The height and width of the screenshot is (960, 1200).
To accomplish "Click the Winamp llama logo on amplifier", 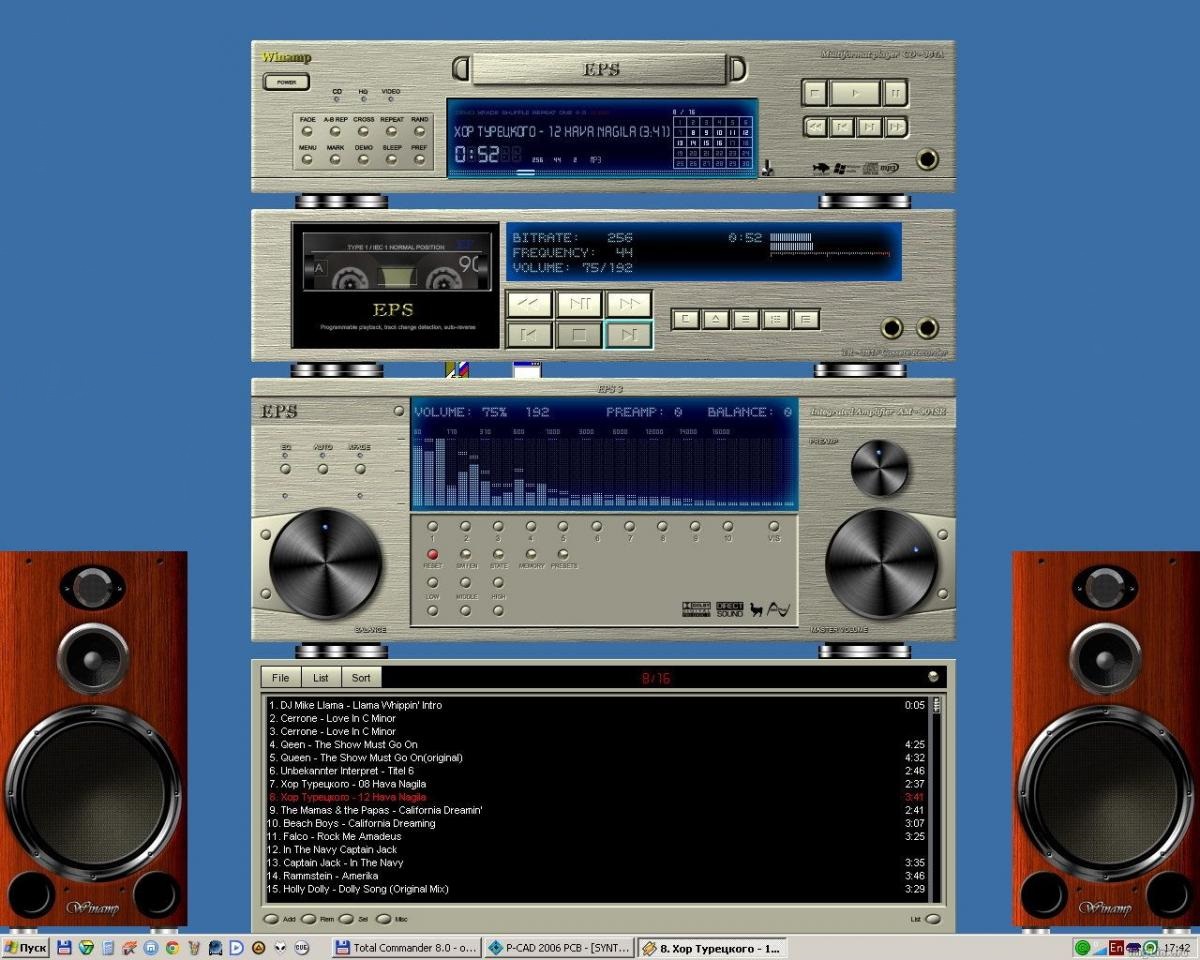I will [756, 609].
